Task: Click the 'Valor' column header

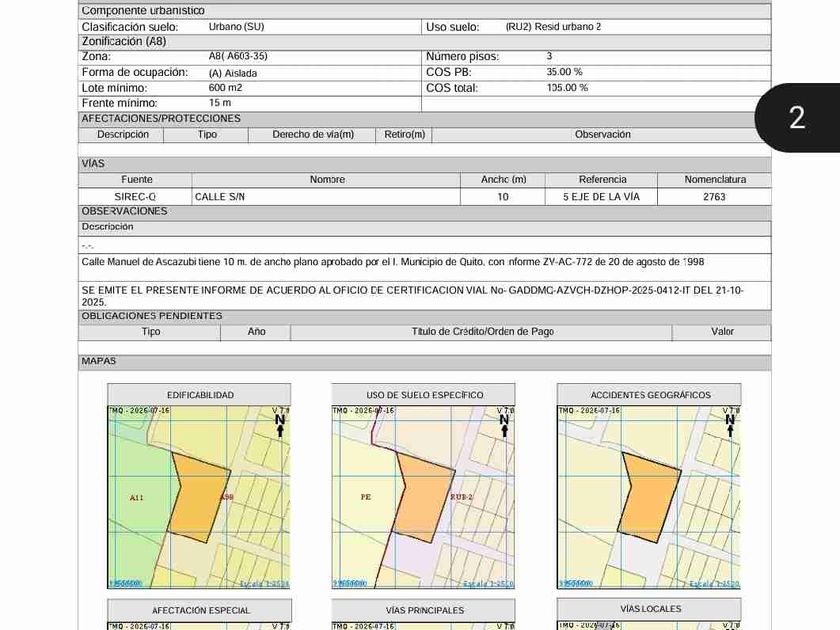Action: pyautogui.click(x=722, y=332)
